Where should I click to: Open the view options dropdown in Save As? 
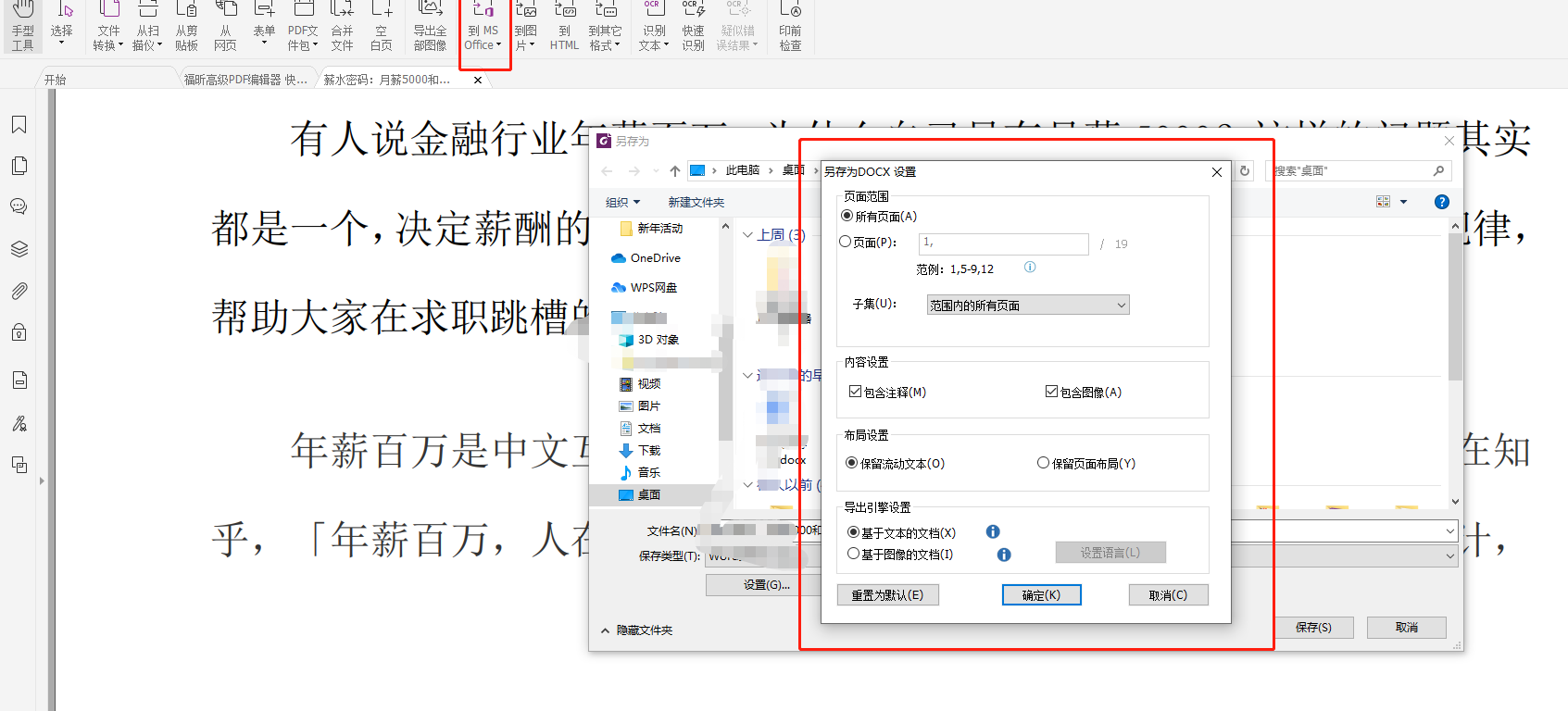tap(1403, 202)
